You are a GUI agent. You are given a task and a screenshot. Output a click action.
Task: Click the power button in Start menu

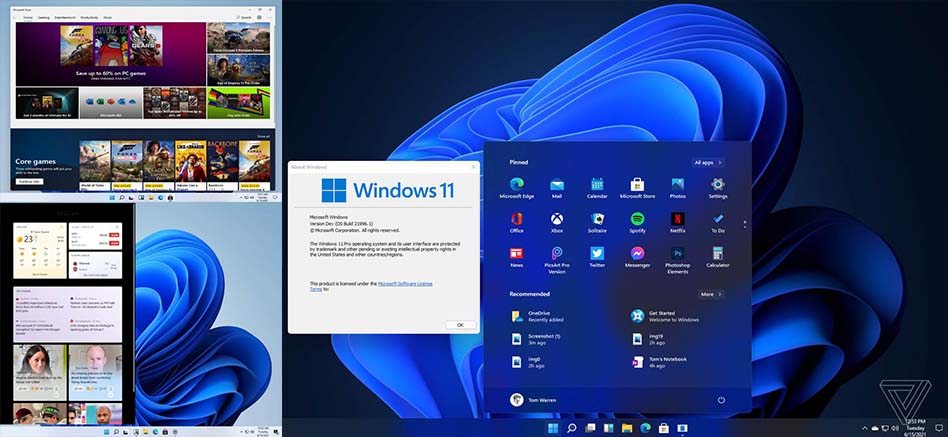tap(721, 400)
